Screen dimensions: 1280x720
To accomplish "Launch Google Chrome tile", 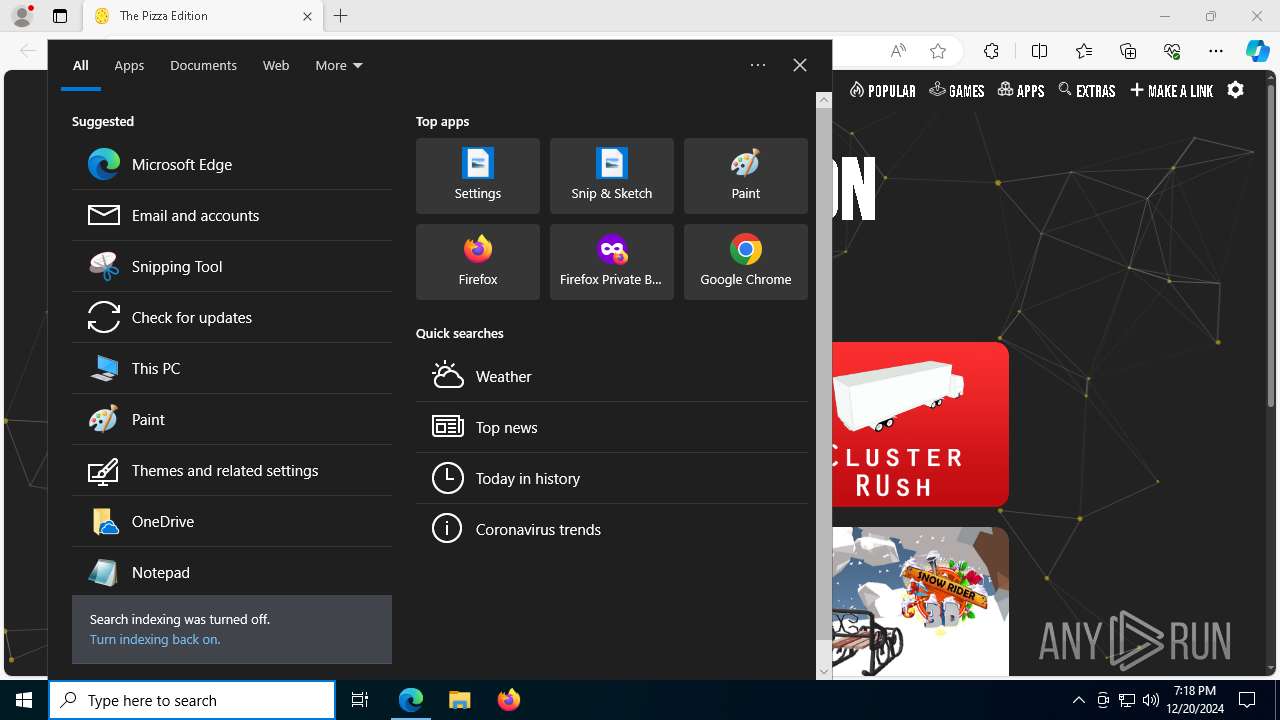I will pyautogui.click(x=746, y=262).
